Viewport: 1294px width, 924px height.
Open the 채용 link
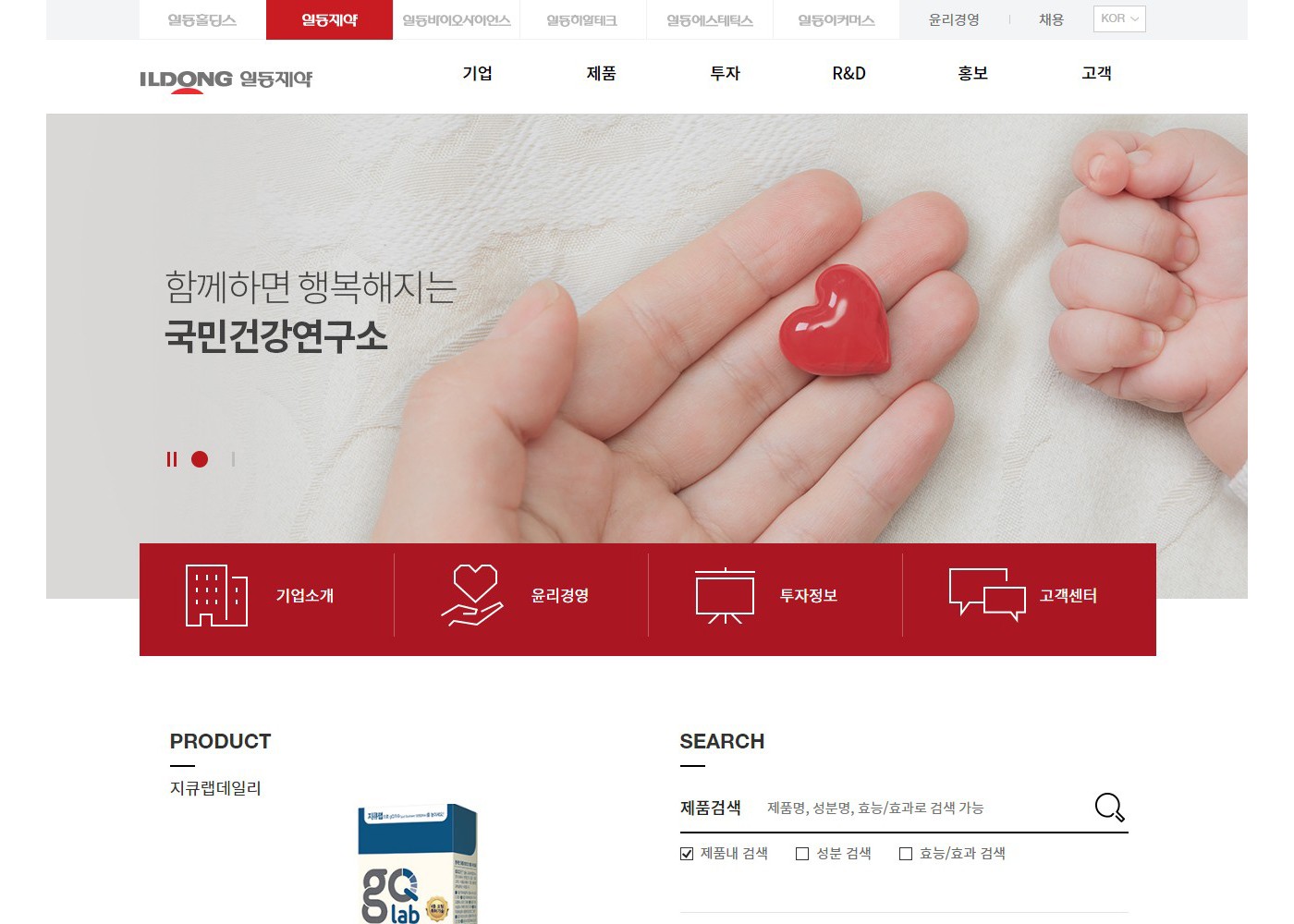1051,19
